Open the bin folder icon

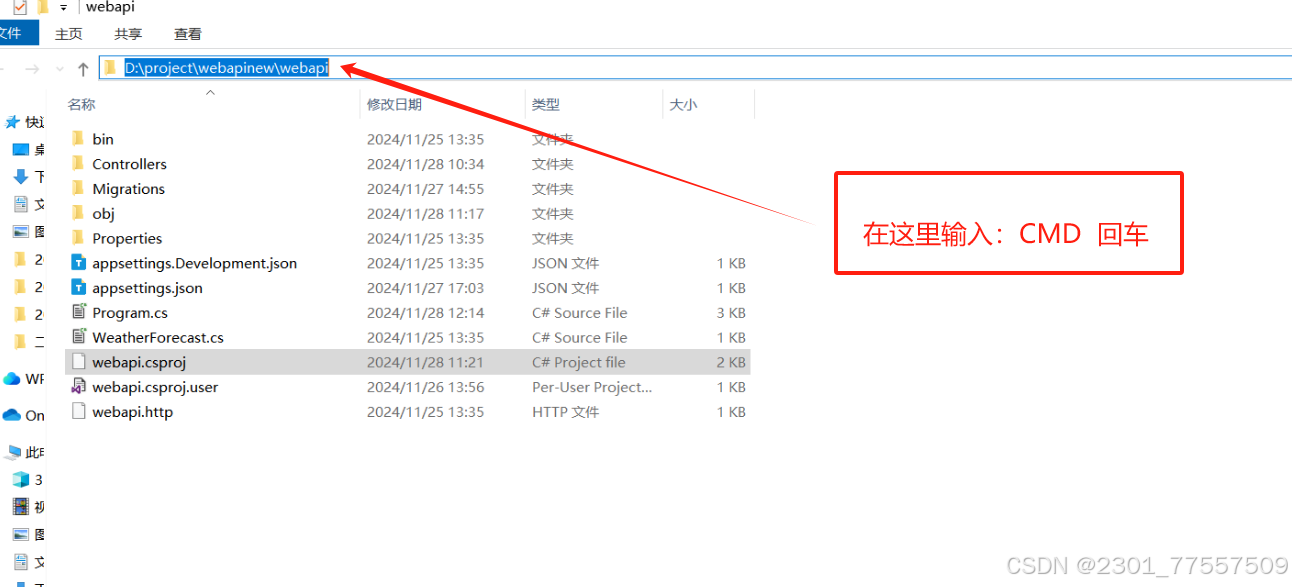(x=78, y=138)
